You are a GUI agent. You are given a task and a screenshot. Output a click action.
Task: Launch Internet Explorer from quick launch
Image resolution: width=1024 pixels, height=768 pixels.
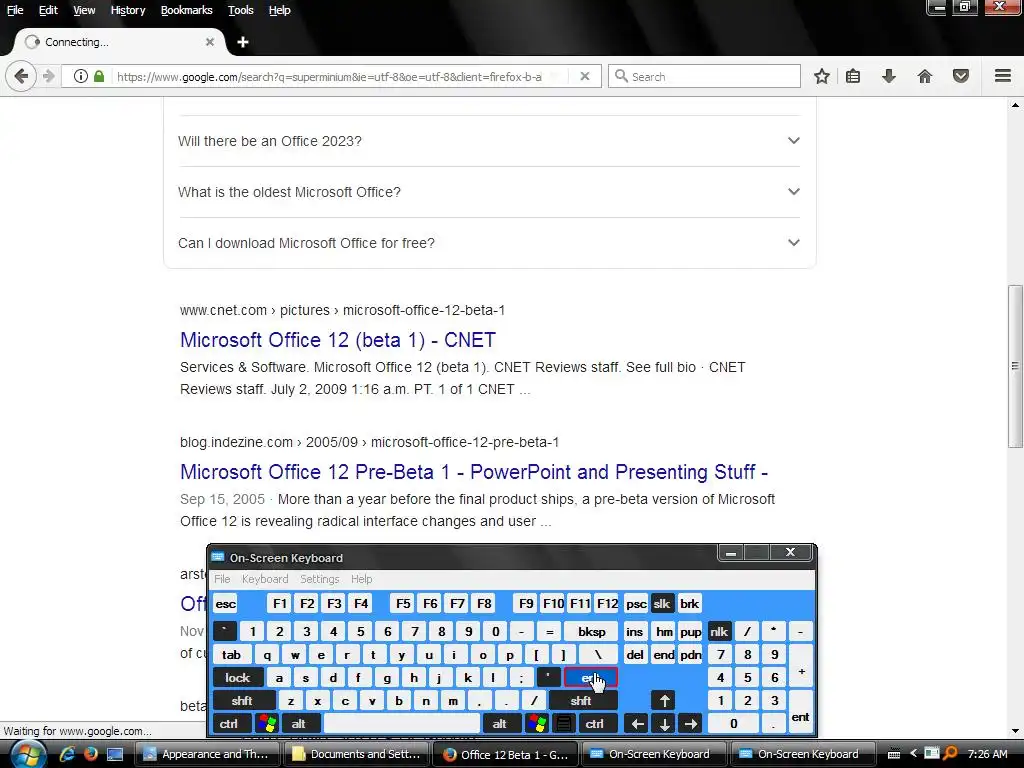click(67, 754)
